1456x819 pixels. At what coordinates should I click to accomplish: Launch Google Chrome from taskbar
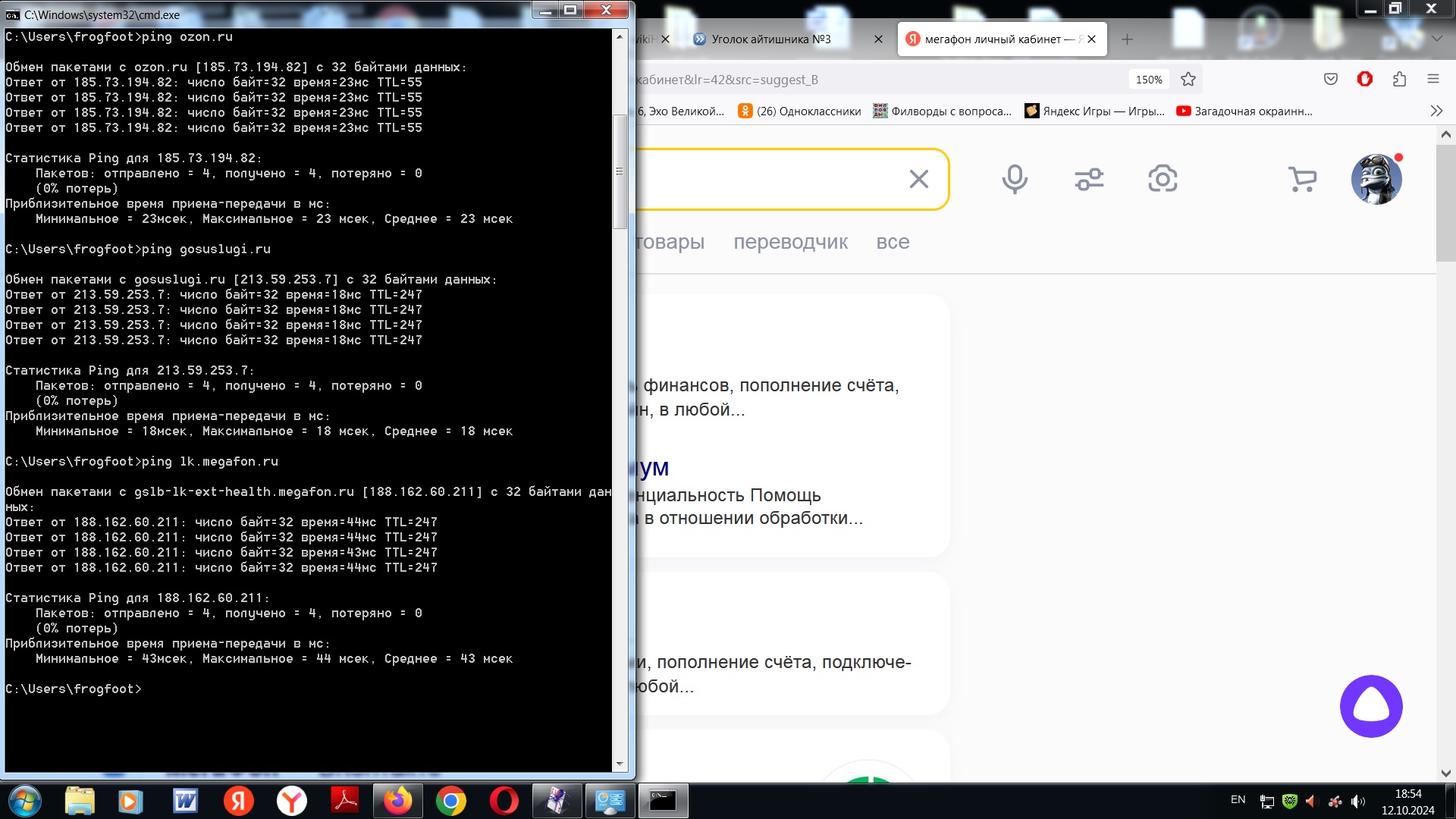tap(451, 801)
